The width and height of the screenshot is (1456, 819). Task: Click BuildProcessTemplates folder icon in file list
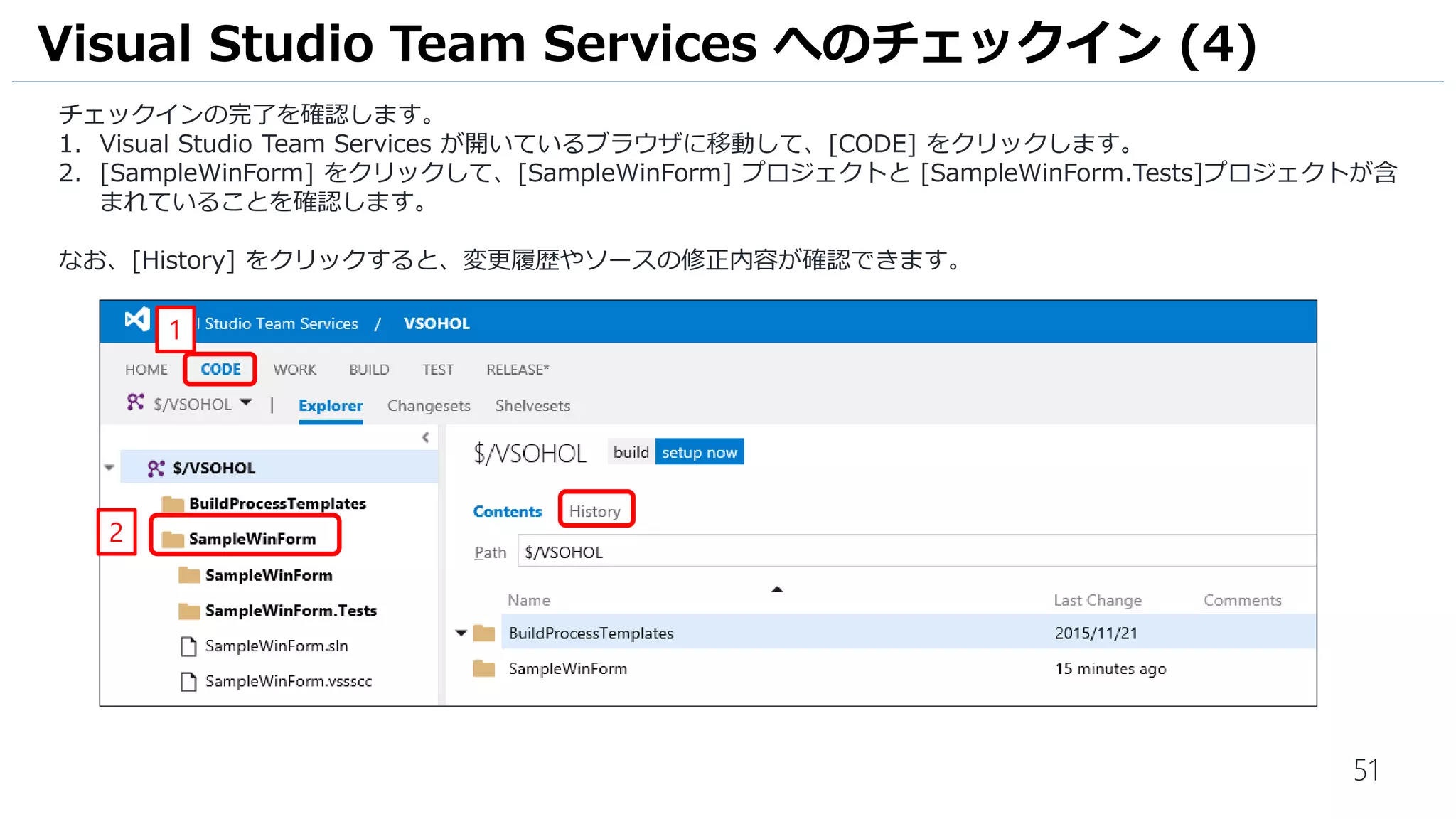point(484,633)
